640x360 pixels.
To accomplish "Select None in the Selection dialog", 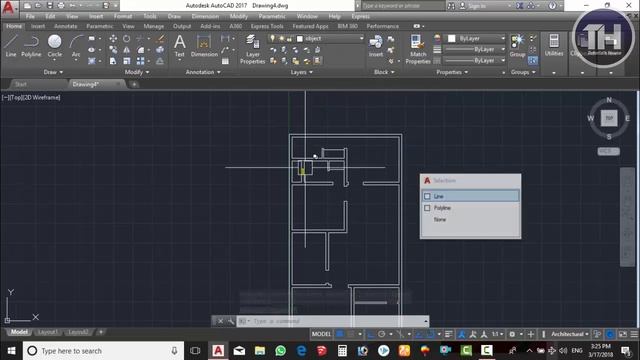I will point(440,220).
